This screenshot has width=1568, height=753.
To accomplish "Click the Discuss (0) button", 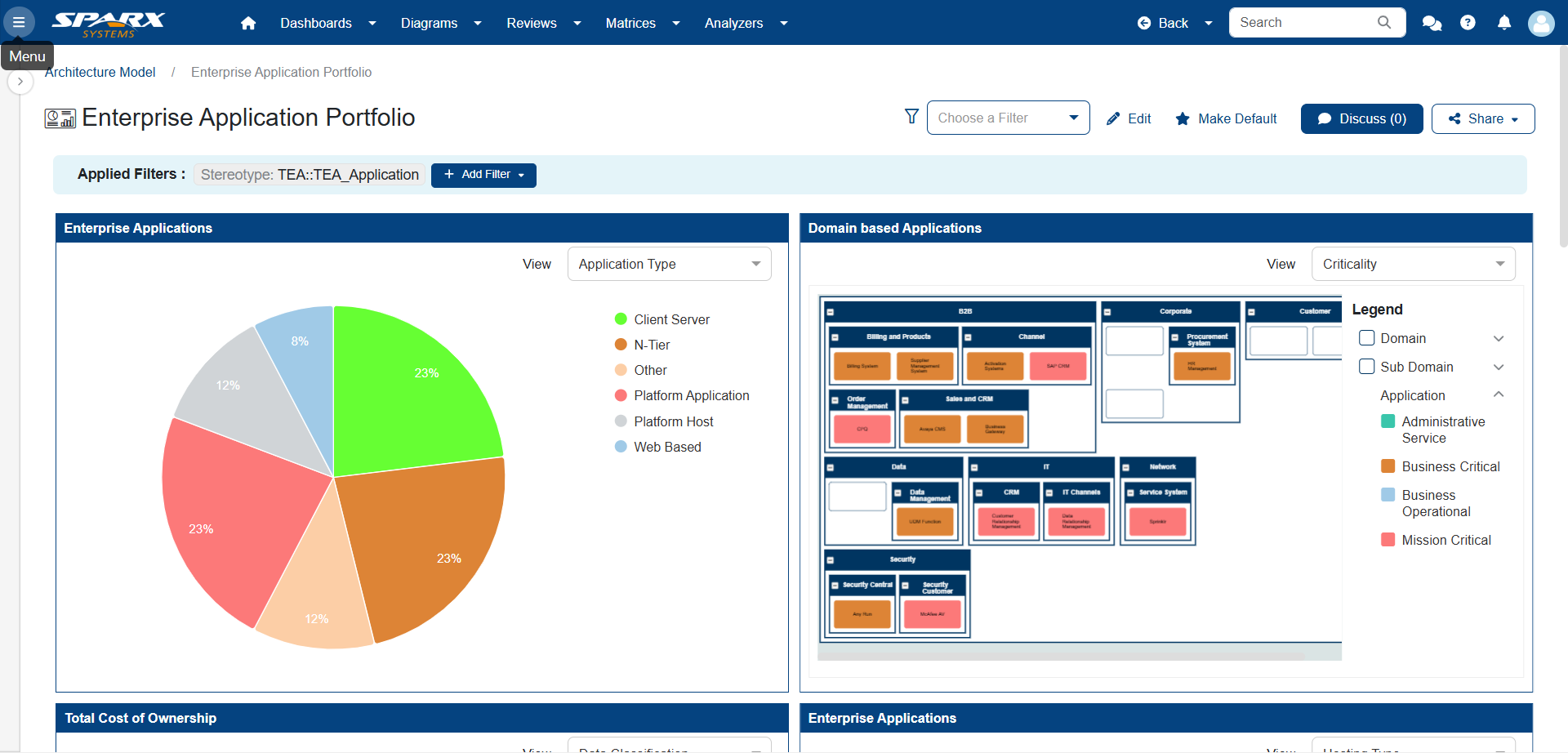I will 1361,118.
